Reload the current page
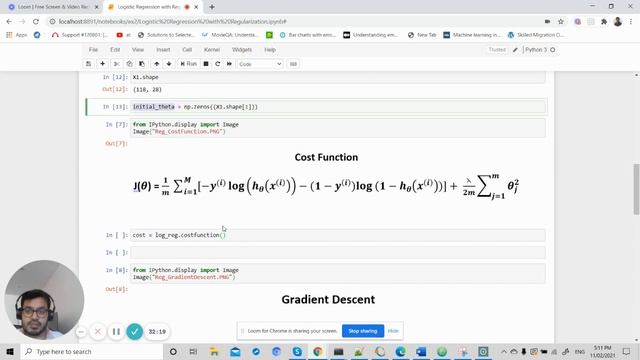The image size is (640, 360). (x=36, y=22)
